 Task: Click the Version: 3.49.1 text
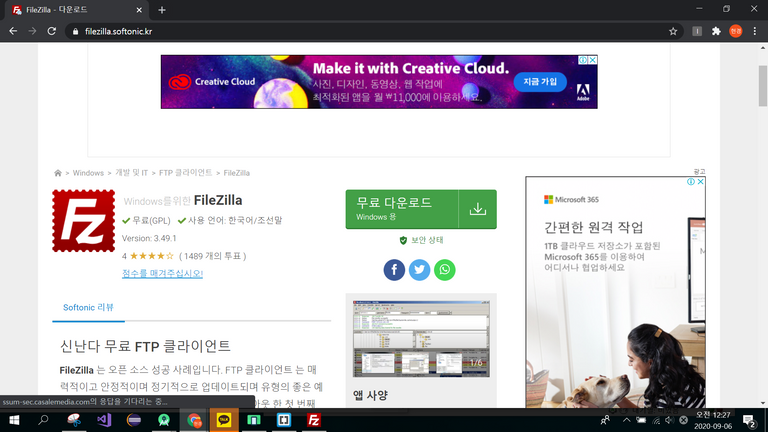149,238
